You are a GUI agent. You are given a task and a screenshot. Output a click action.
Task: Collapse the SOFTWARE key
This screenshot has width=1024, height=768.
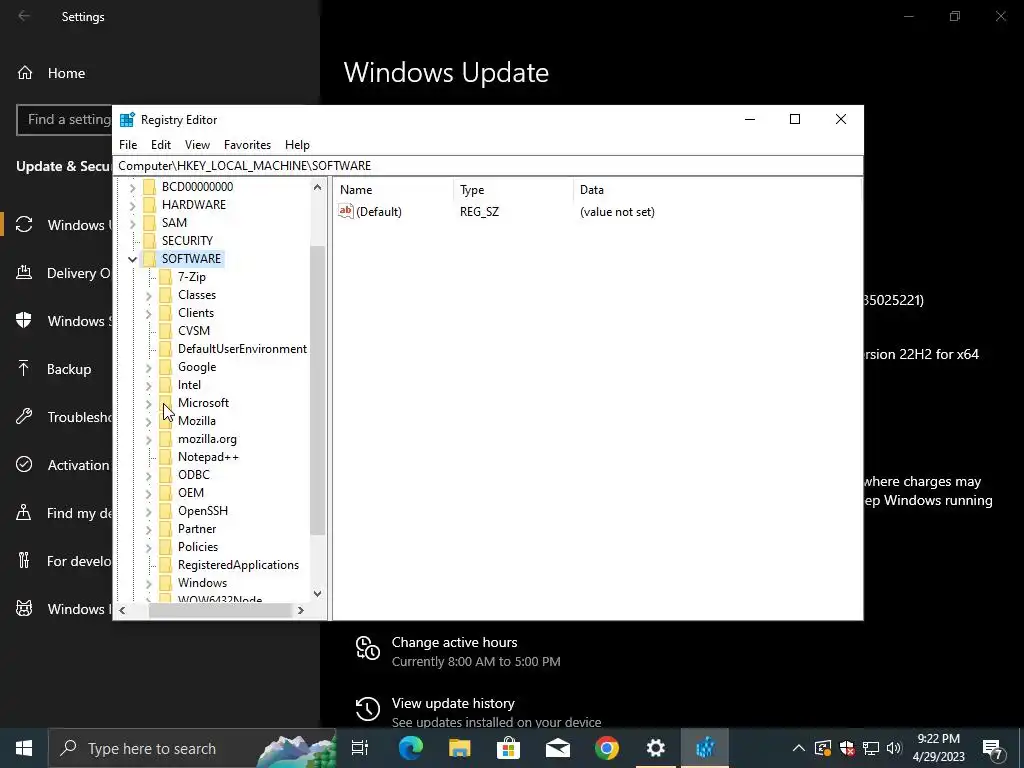tap(133, 259)
